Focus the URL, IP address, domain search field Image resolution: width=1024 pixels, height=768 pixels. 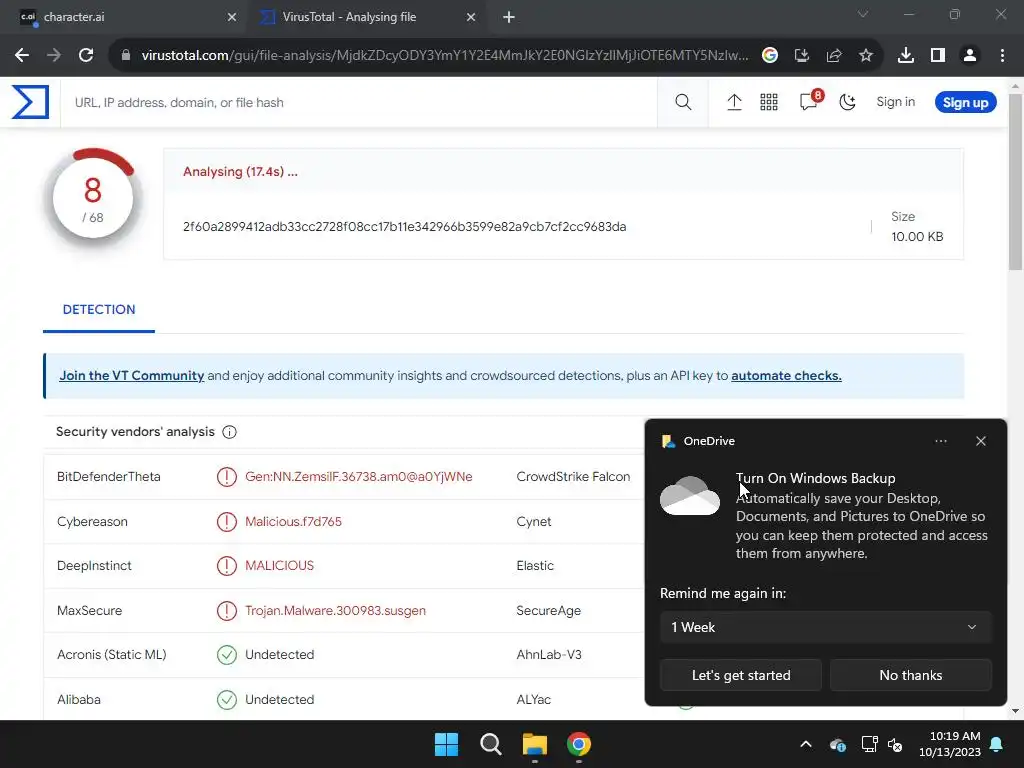coord(359,103)
